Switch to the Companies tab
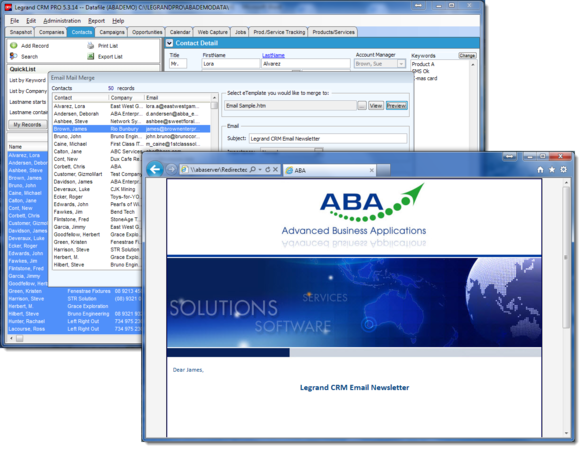 coord(51,32)
